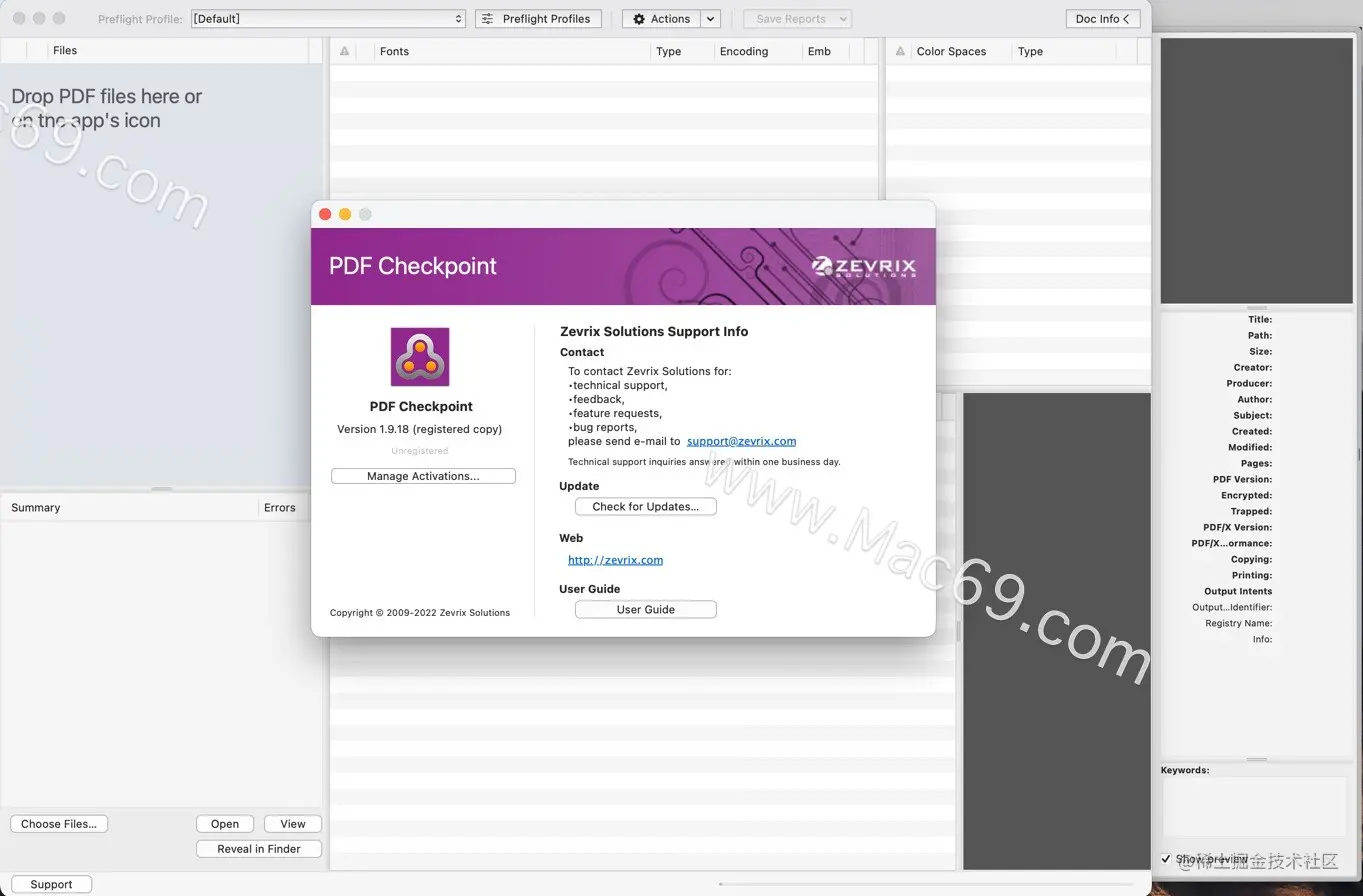1363x896 pixels.
Task: Sort fonts by Type column header
Action: tap(681, 51)
